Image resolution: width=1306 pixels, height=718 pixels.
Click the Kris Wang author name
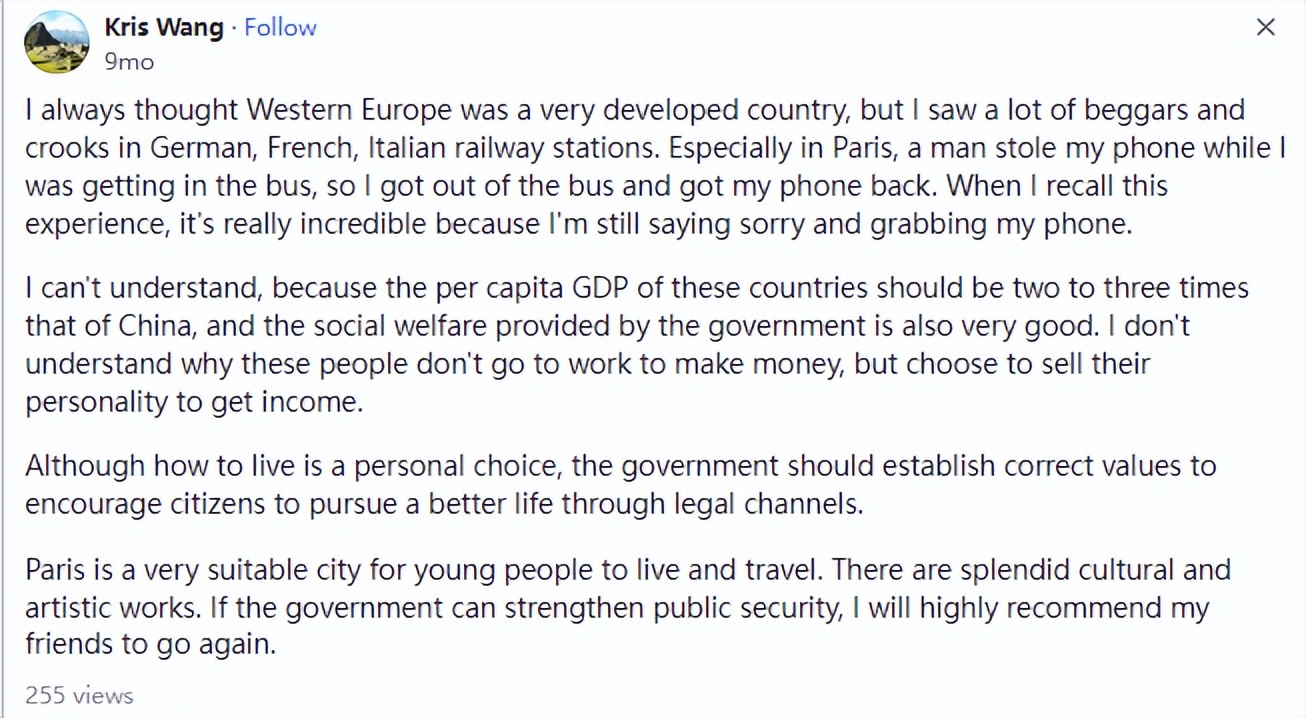(x=164, y=27)
